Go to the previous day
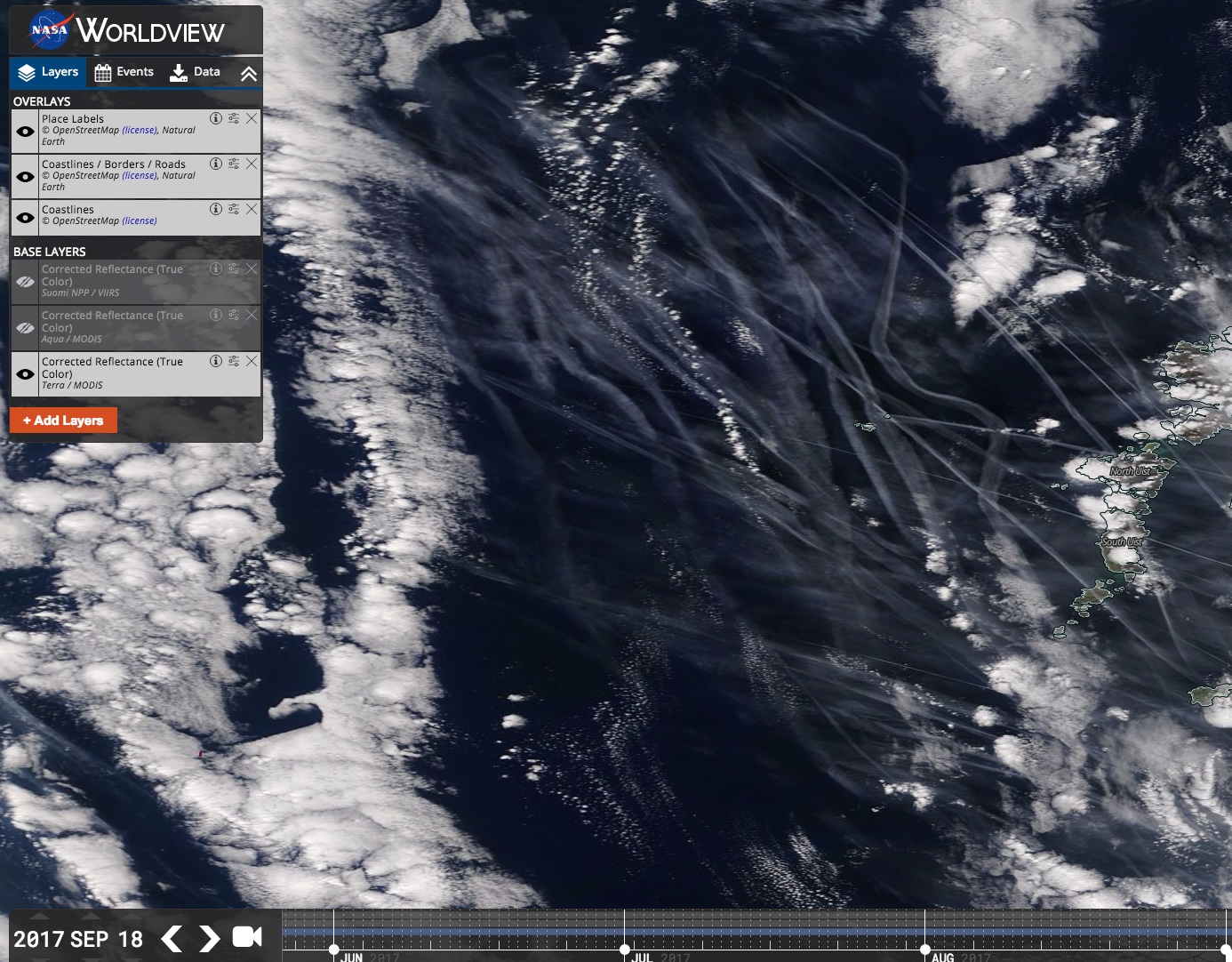The height and width of the screenshot is (962, 1232). pyautogui.click(x=172, y=939)
